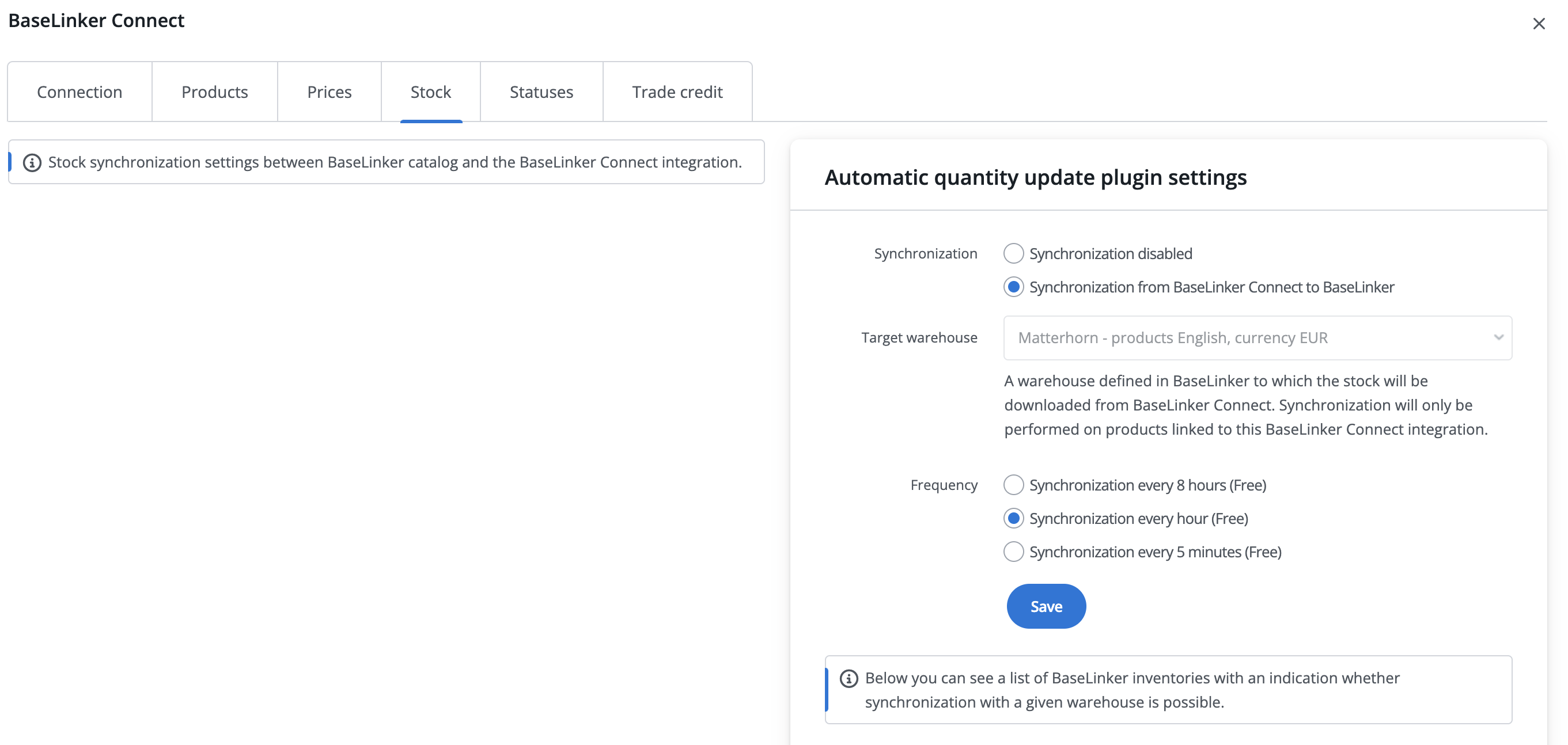Click the Automatic quantity update plugin settings heading
Image resolution: width=1568 pixels, height=745 pixels.
pyautogui.click(x=1035, y=177)
